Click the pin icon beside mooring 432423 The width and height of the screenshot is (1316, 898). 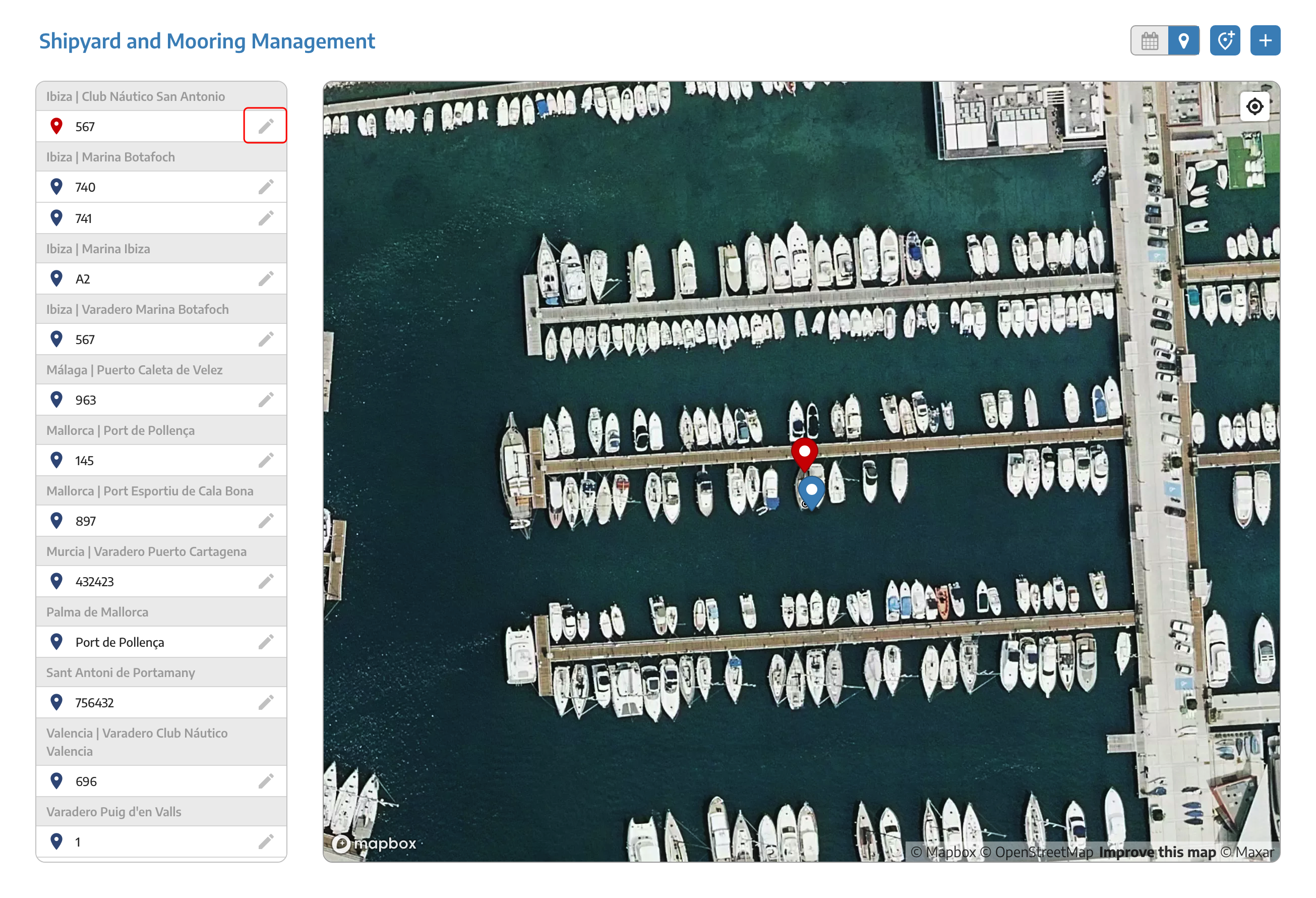tap(56, 581)
